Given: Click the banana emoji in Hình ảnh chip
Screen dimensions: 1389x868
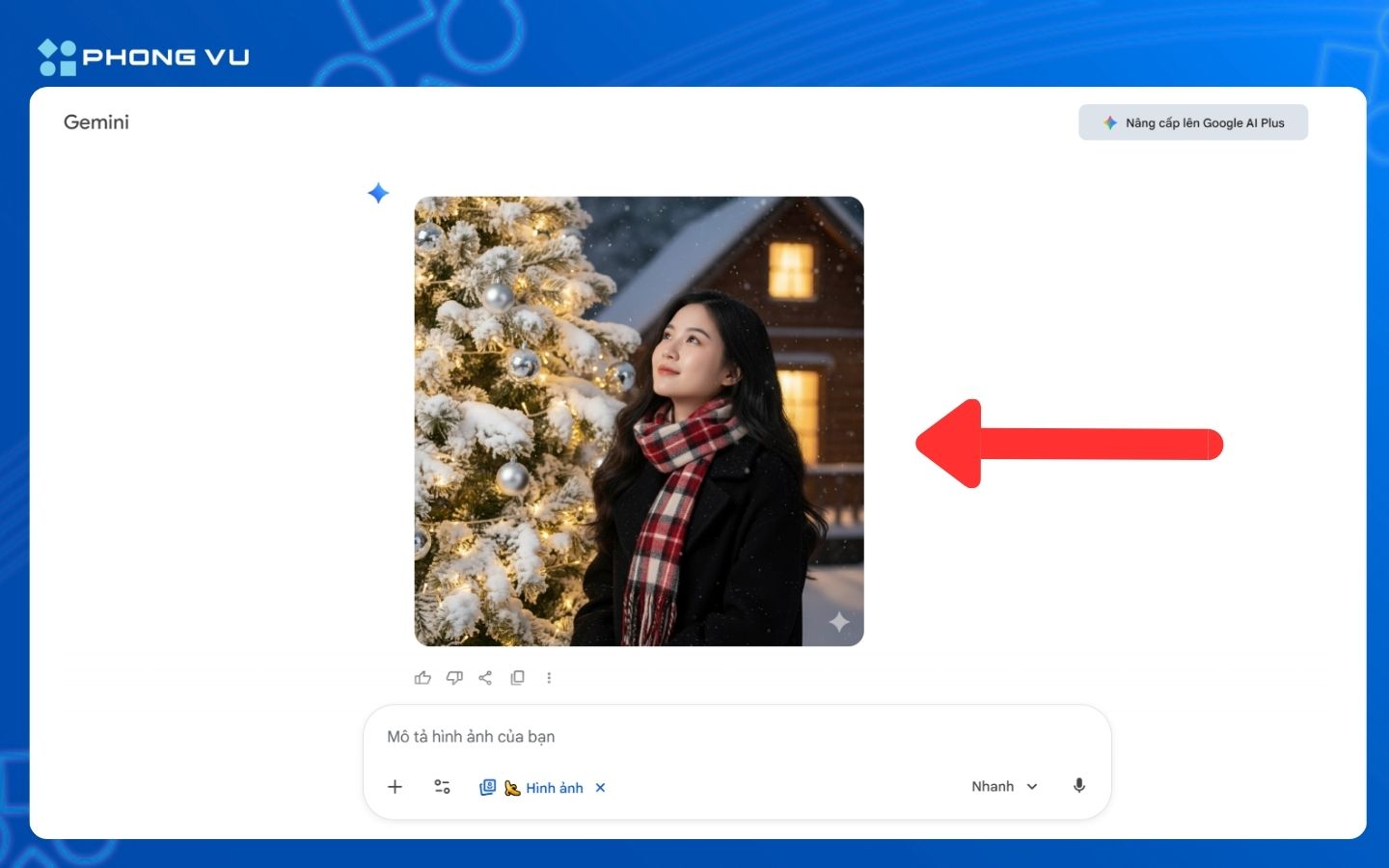Looking at the screenshot, I should [x=512, y=788].
